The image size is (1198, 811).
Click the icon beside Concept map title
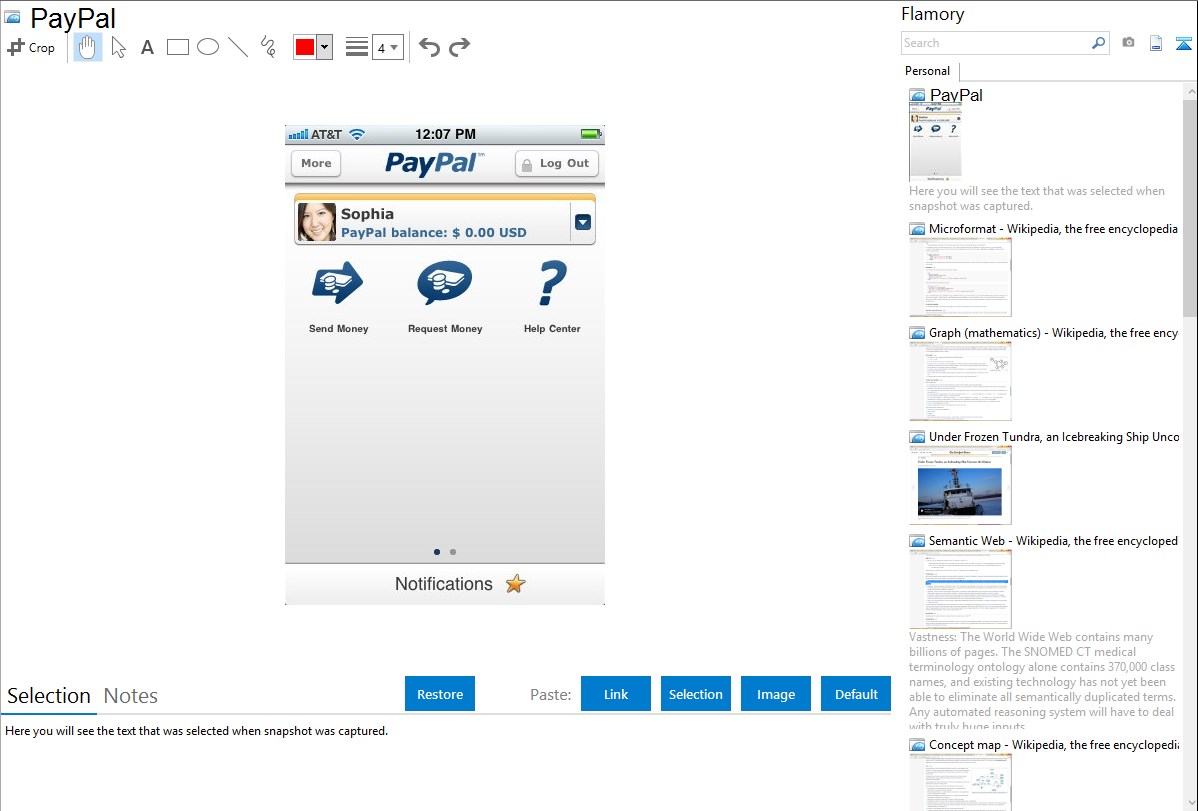point(918,745)
